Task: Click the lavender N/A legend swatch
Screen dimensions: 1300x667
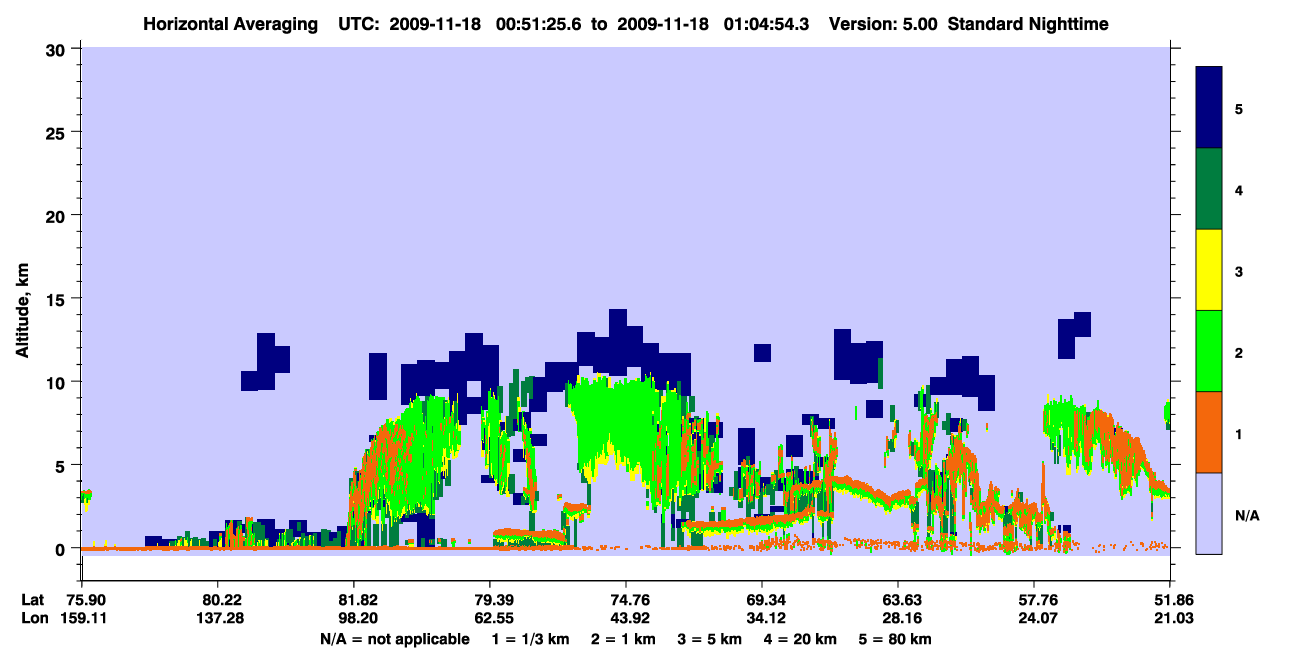Action: tap(1210, 513)
